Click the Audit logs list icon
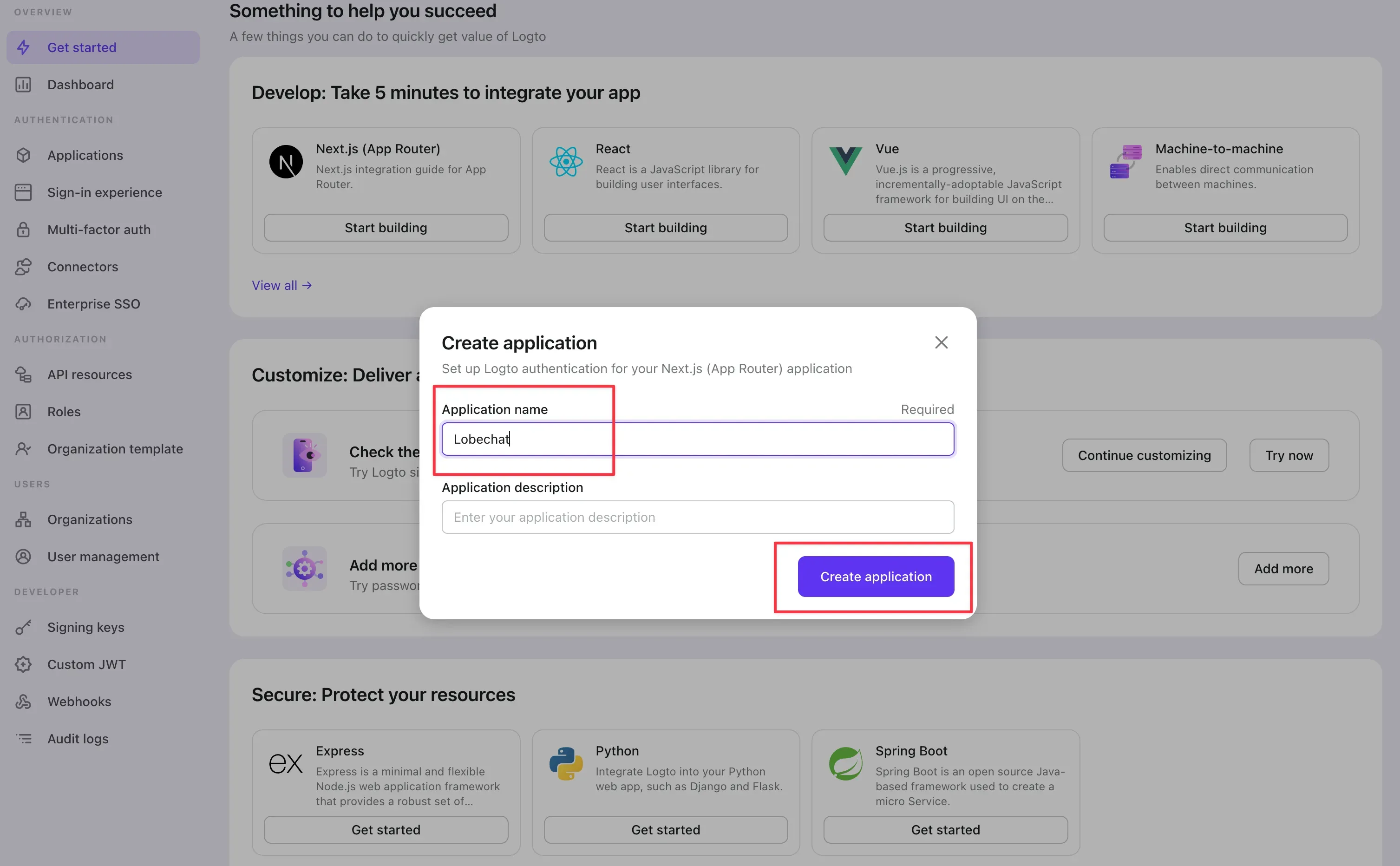Screen dimensions: 1400x866 24,739
